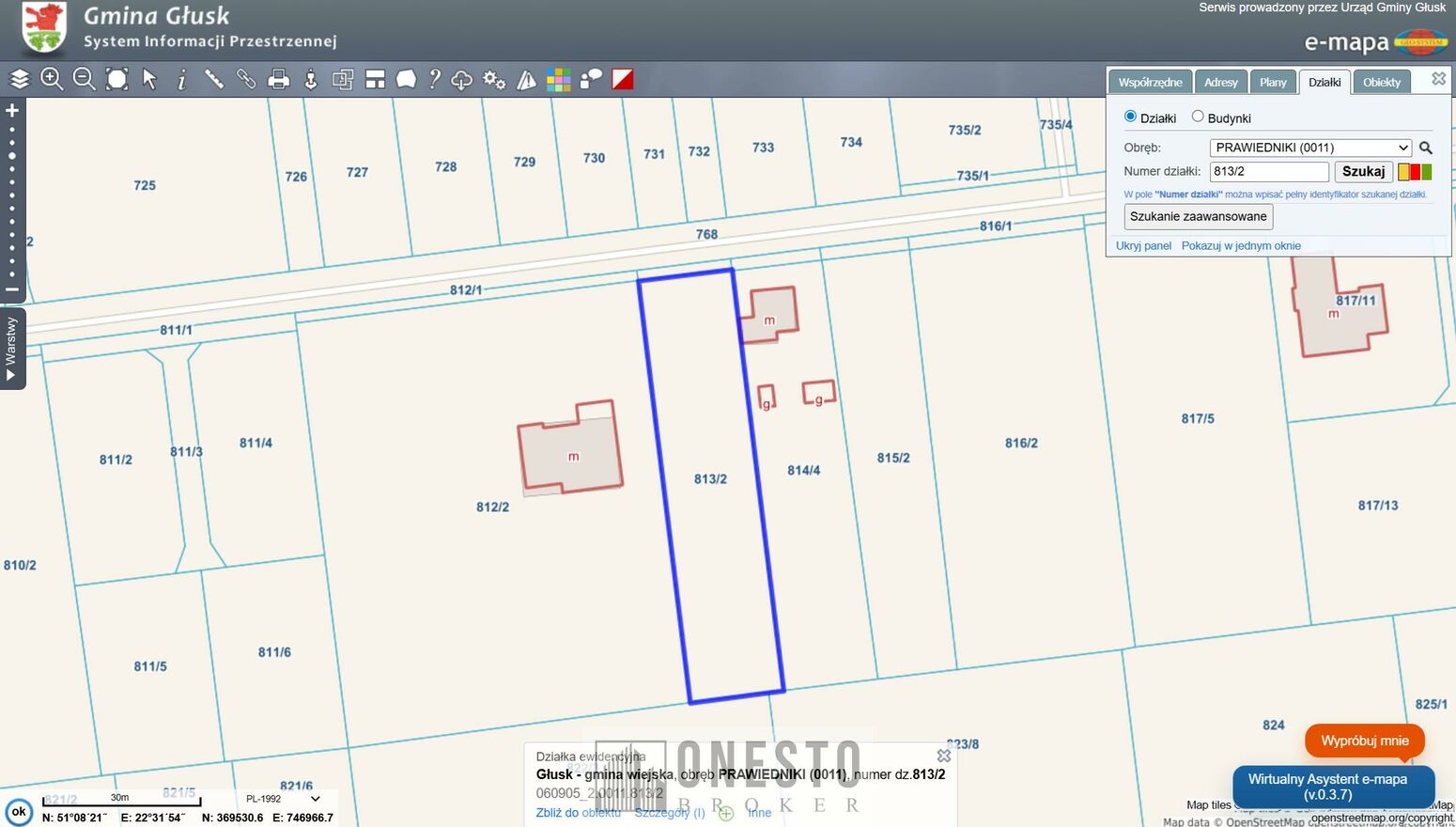The width and height of the screenshot is (1456, 827).
Task: Open the PL-1992 coordinate system dropdown
Action: [x=283, y=799]
